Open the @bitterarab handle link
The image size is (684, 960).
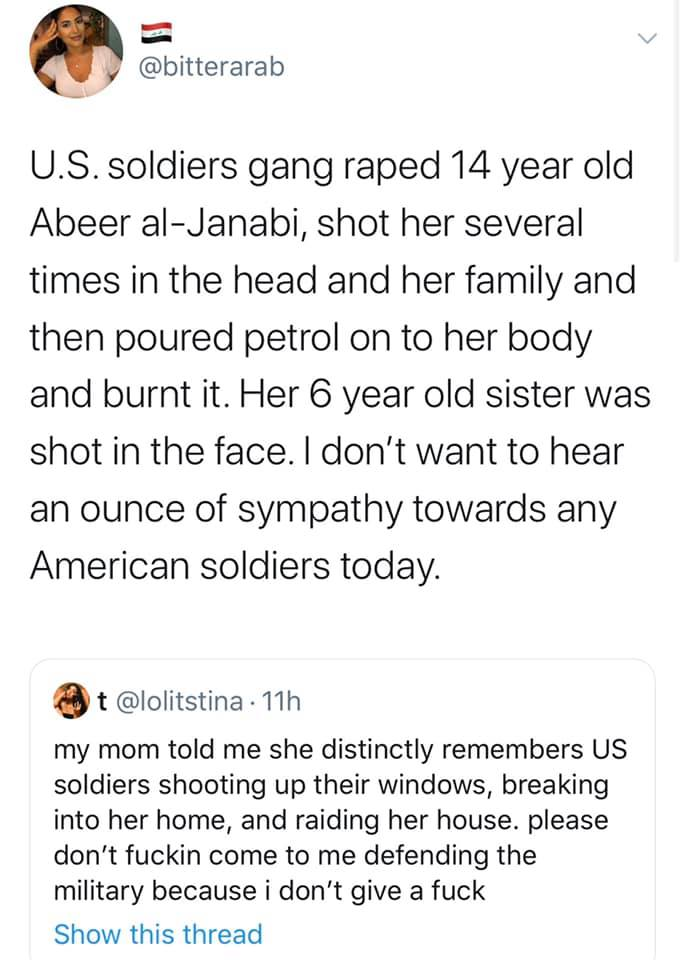tap(211, 67)
